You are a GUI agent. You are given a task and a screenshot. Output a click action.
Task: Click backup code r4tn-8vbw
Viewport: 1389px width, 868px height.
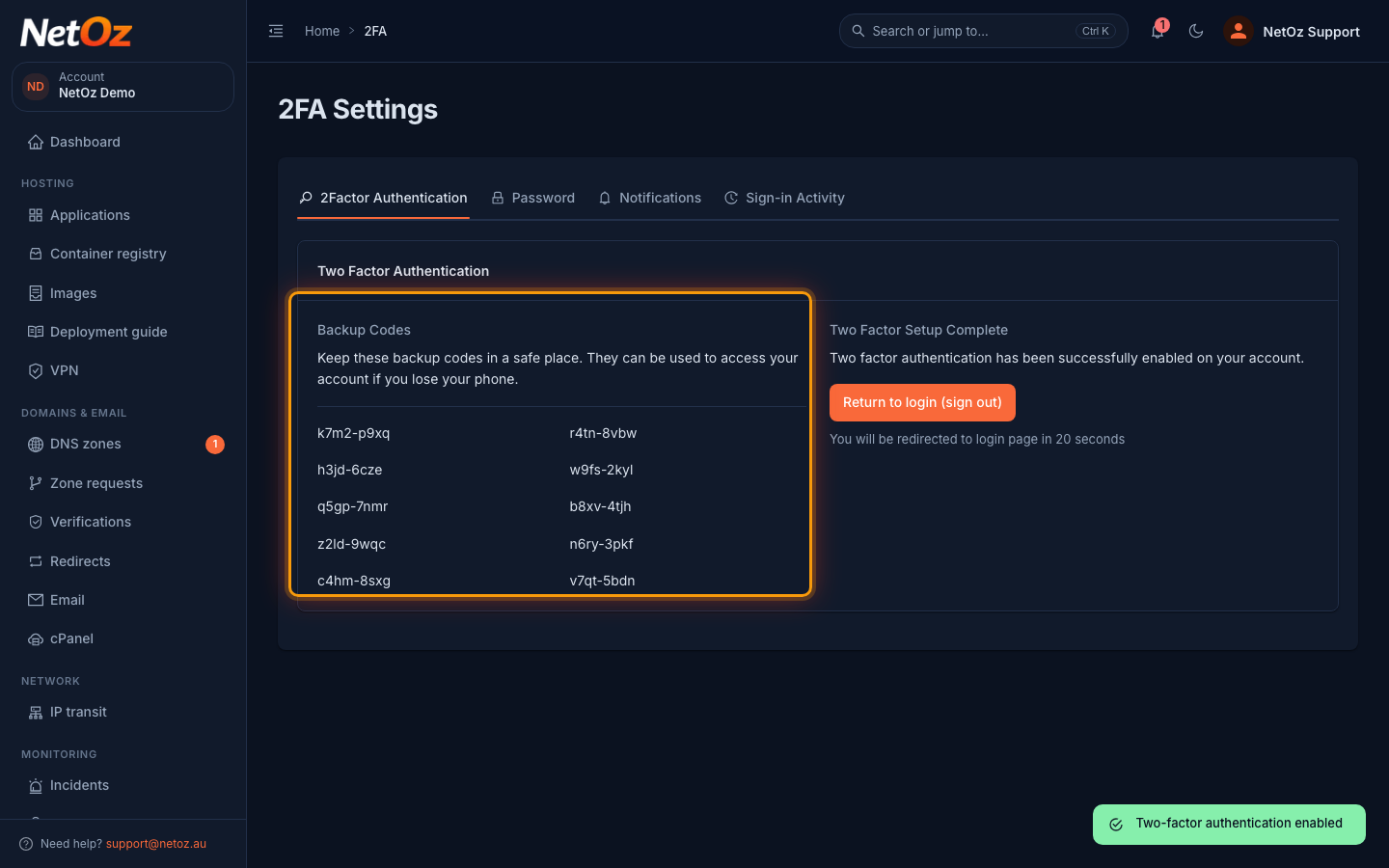(x=603, y=433)
